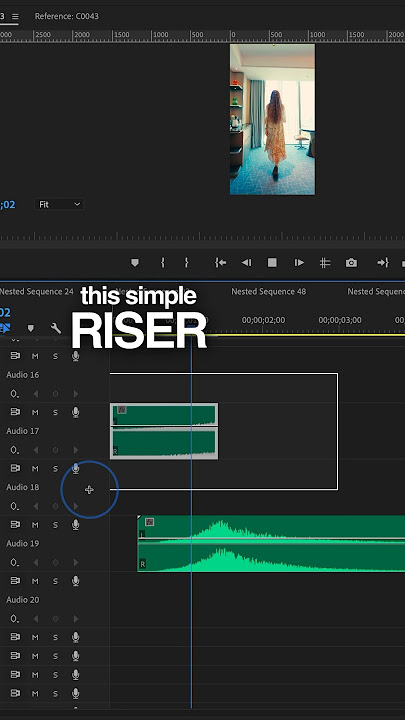The height and width of the screenshot is (720, 405).
Task: Click the Mark In bracket icon
Action: coord(162,263)
